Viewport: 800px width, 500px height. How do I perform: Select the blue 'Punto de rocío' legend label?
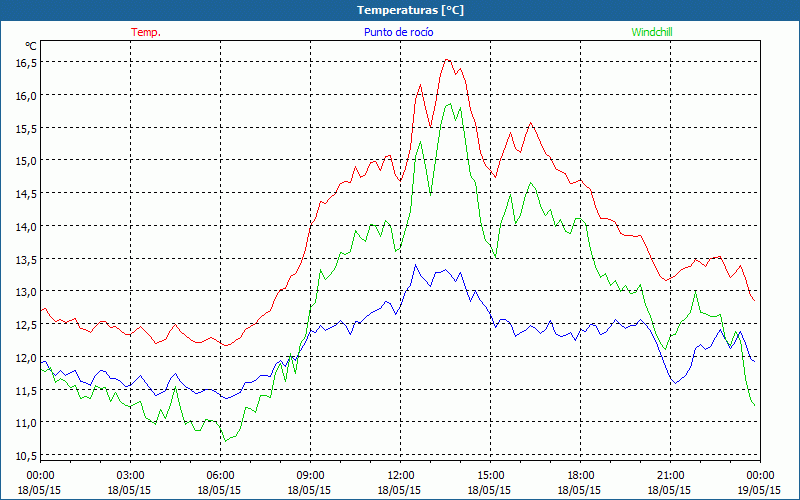tap(398, 32)
